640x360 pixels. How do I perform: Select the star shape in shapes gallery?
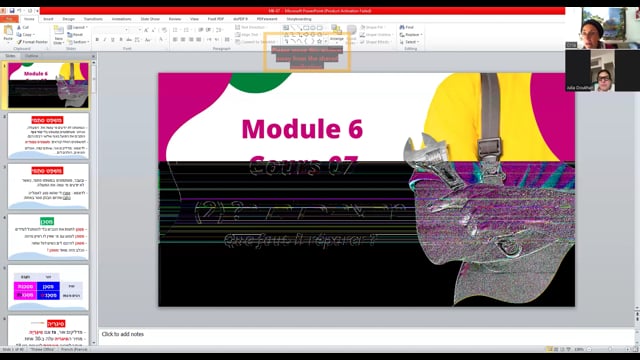click(320, 41)
